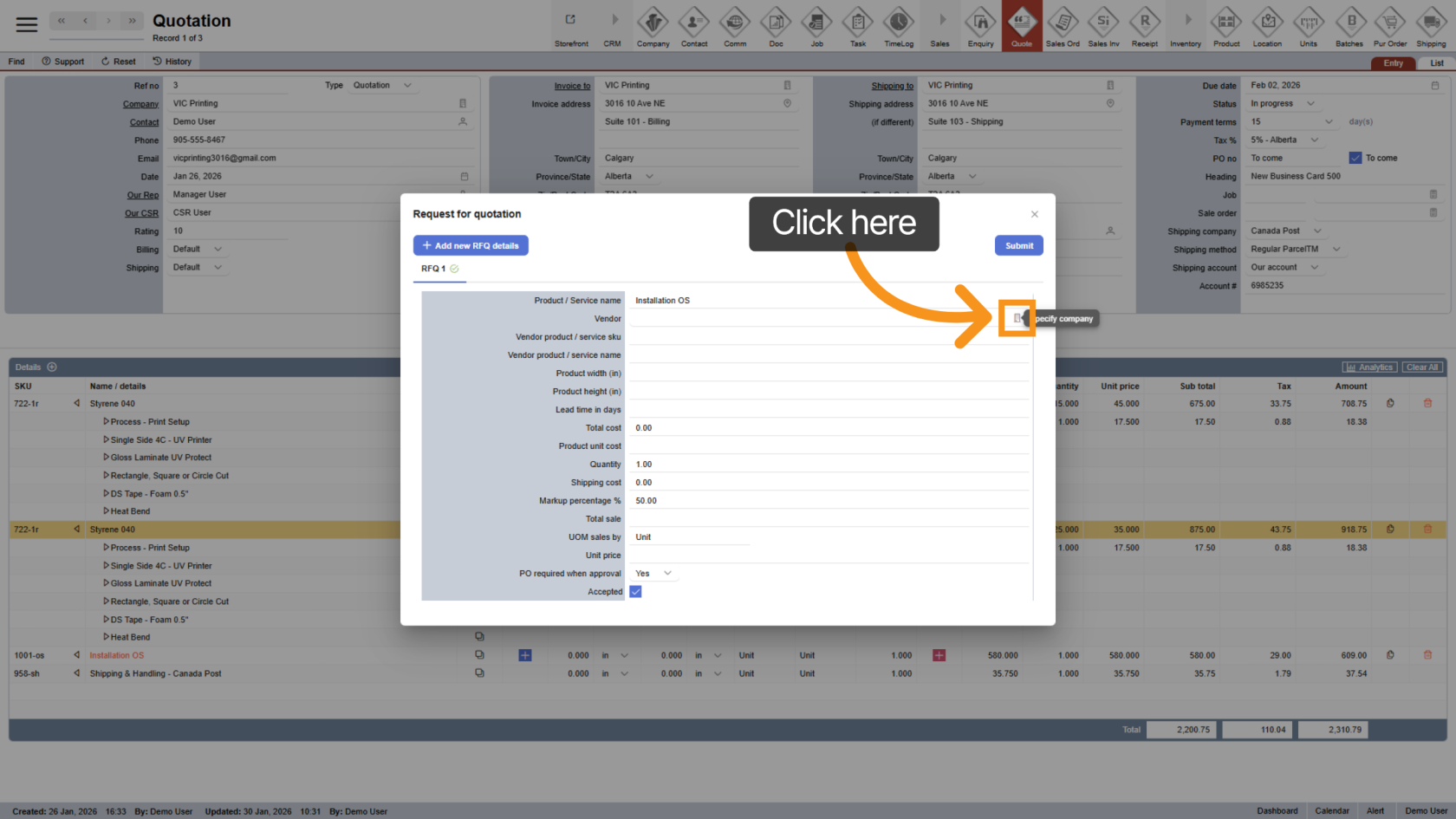Image resolution: width=1456 pixels, height=819 pixels.
Task: Click Add new RFQ details button
Action: (x=471, y=246)
